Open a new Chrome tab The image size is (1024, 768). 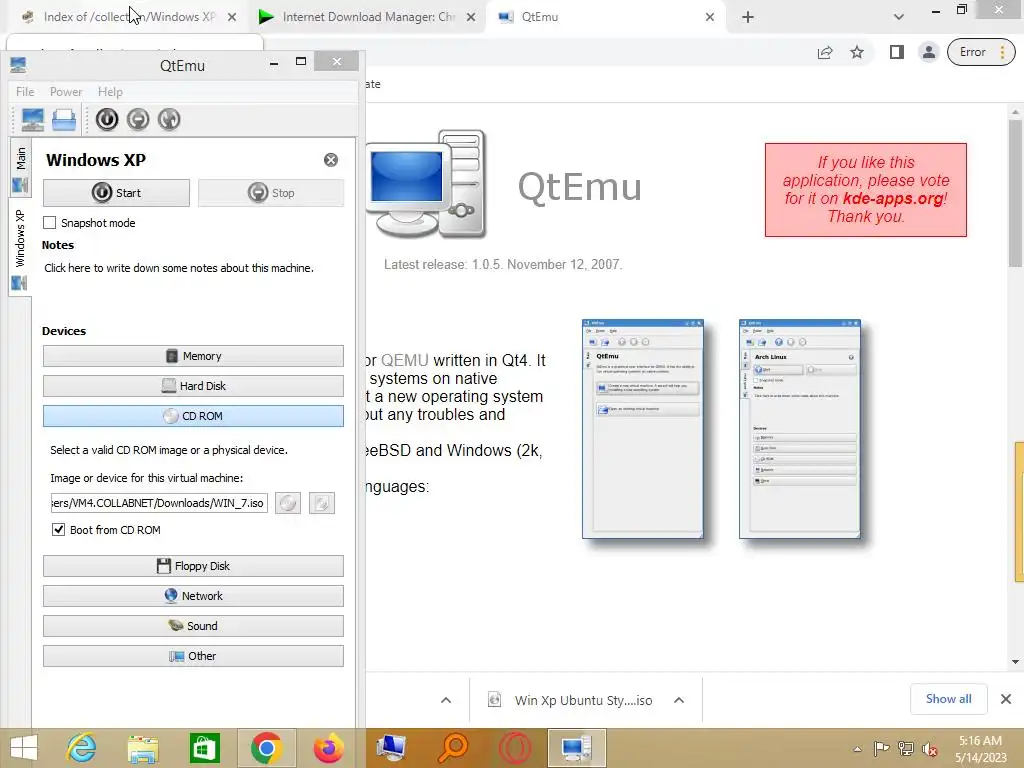point(748,17)
